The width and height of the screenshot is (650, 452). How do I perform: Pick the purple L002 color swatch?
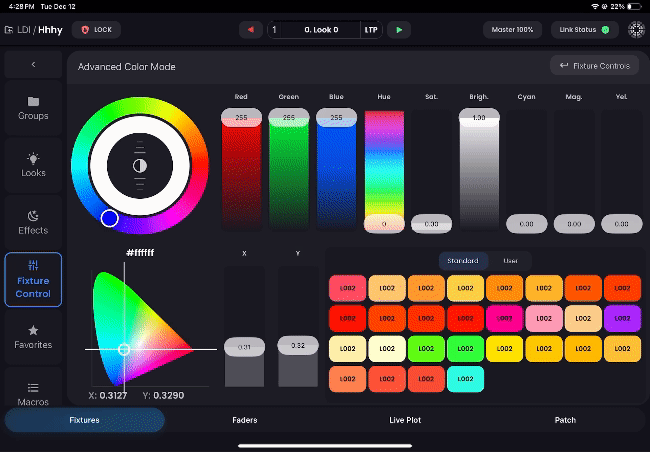pos(622,319)
